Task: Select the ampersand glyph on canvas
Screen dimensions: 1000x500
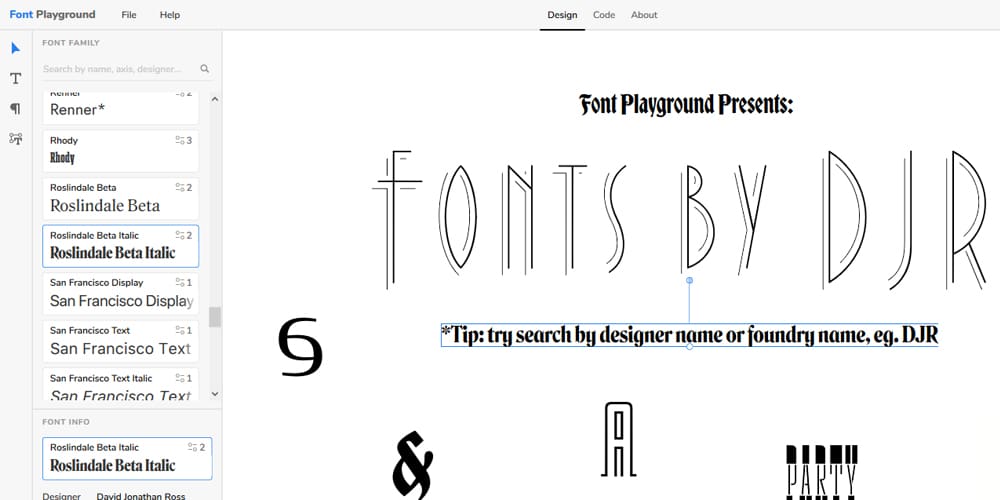Action: (x=413, y=464)
